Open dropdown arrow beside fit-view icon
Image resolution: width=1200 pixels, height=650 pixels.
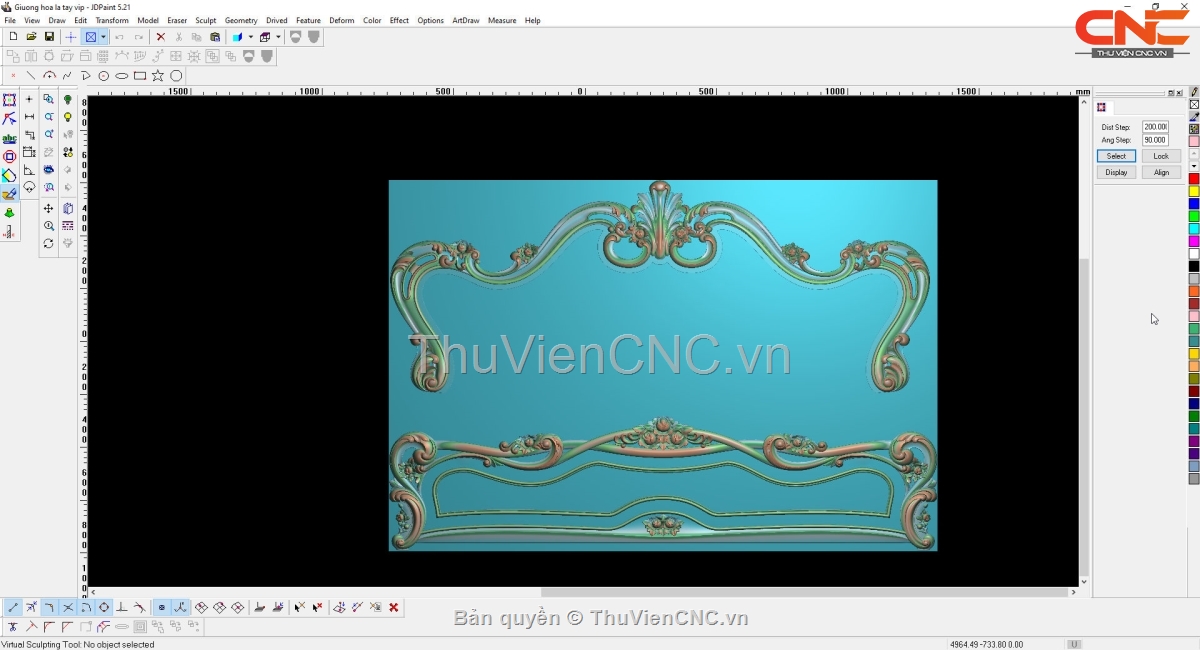pyautogui.click(x=103, y=37)
